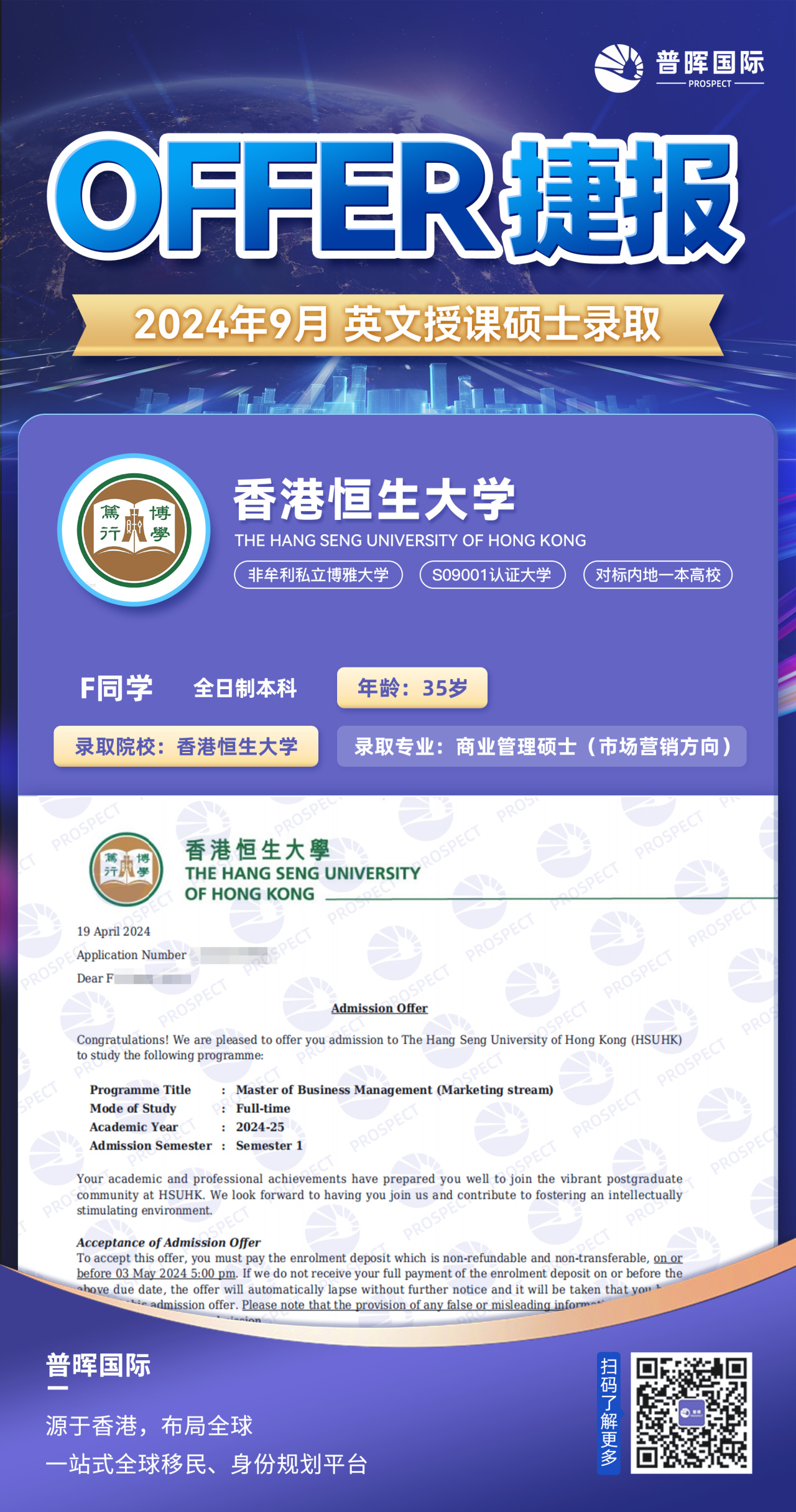Viewport: 796px width, 1512px height.
Task: Click the small logo inside the QR code
Action: 692,1413
